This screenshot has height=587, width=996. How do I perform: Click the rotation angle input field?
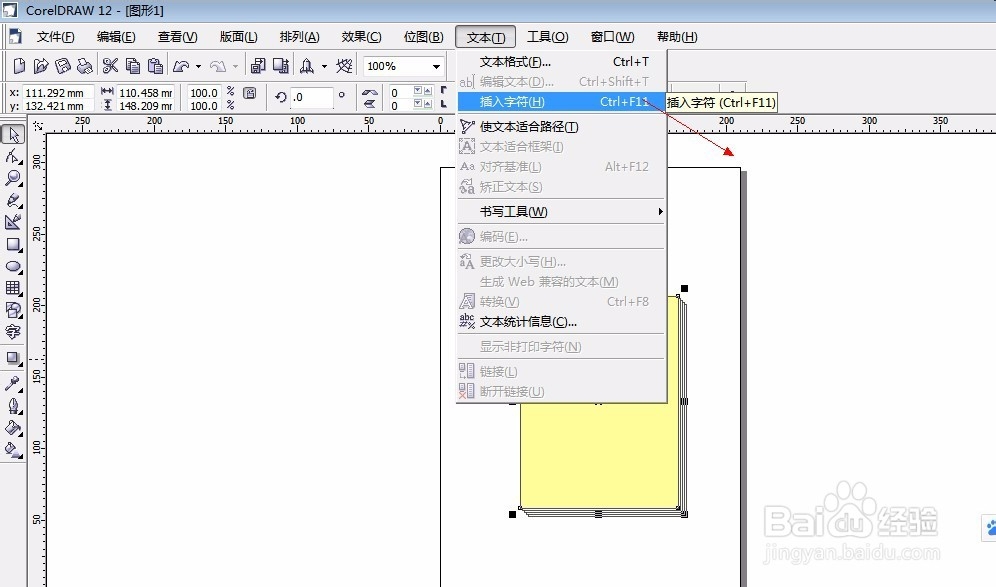coord(312,98)
